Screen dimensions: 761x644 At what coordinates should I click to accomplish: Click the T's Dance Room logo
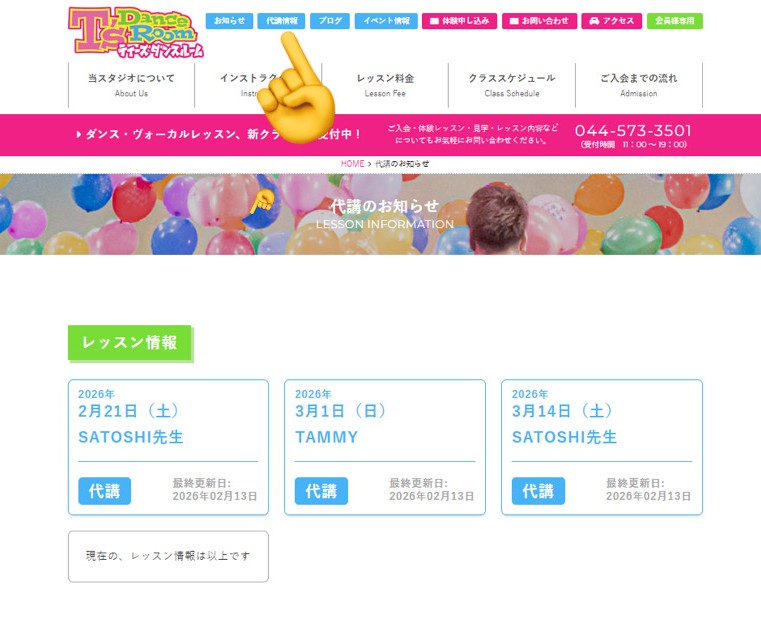pos(135,33)
